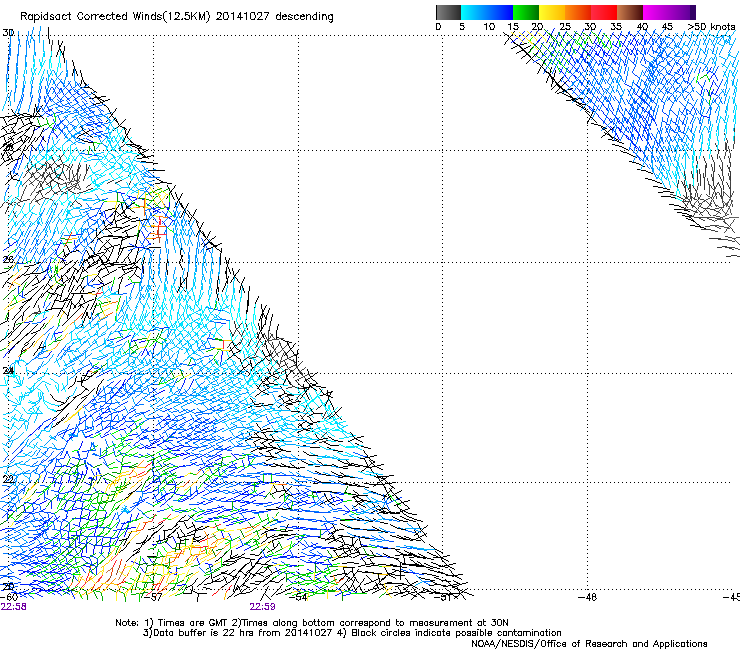Click the brown 35–40 knots legend swatch
The width and height of the screenshot is (740, 650).
tap(630, 12)
